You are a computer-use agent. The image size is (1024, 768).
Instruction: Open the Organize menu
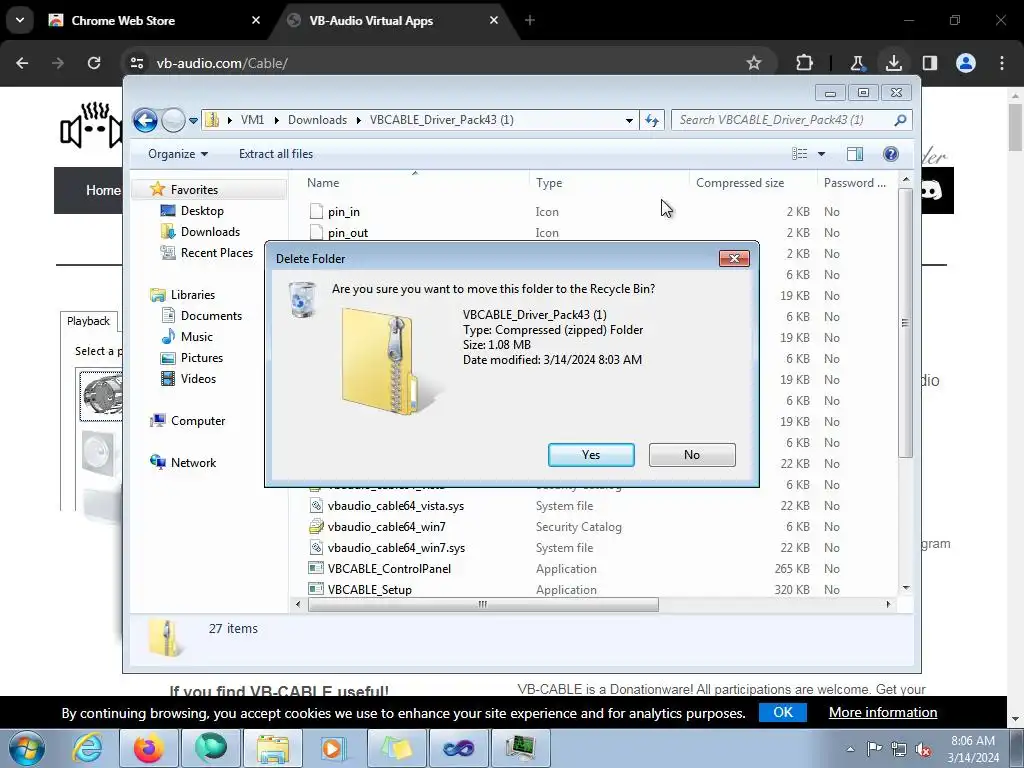pyautogui.click(x=178, y=154)
